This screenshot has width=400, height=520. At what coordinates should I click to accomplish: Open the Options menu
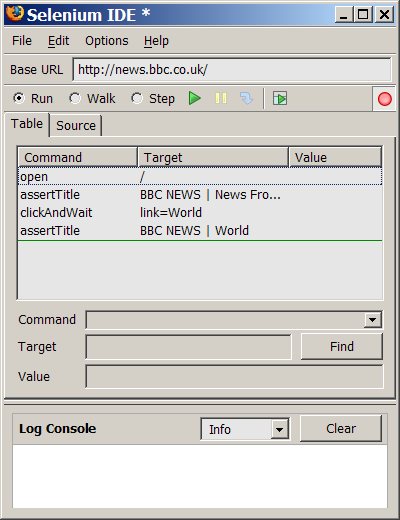[x=107, y=41]
